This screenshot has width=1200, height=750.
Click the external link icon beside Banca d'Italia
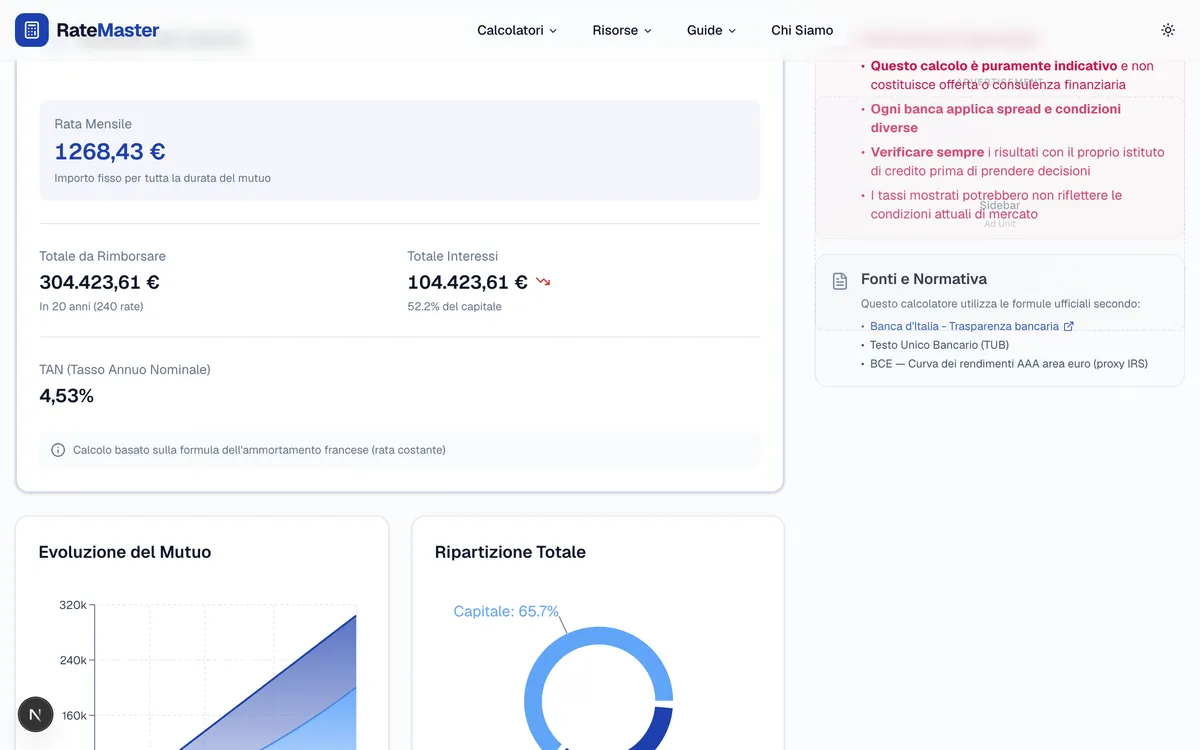1069,326
